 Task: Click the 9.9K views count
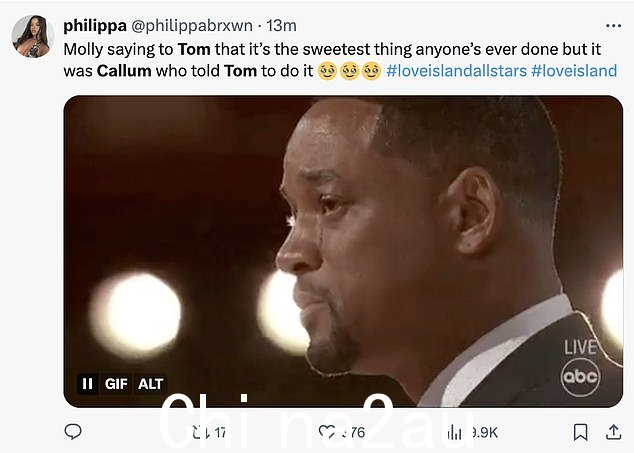pyautogui.click(x=484, y=433)
